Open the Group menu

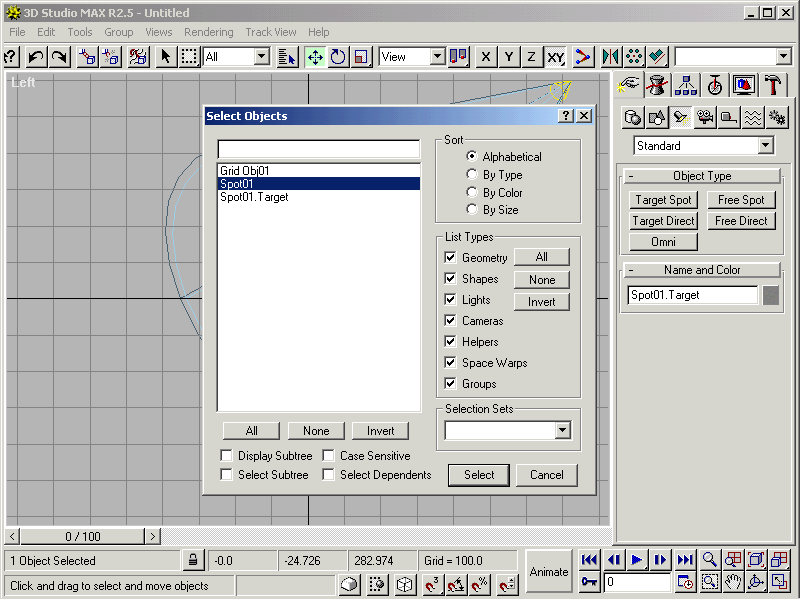(x=119, y=32)
